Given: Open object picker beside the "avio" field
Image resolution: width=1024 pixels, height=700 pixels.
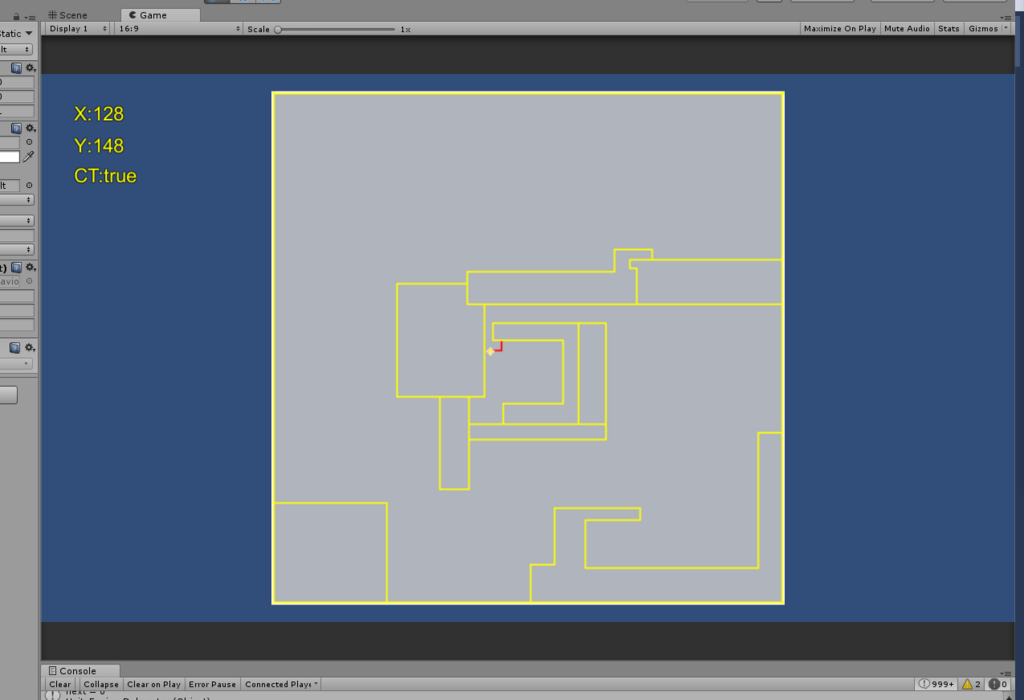Looking at the screenshot, I should (29, 281).
